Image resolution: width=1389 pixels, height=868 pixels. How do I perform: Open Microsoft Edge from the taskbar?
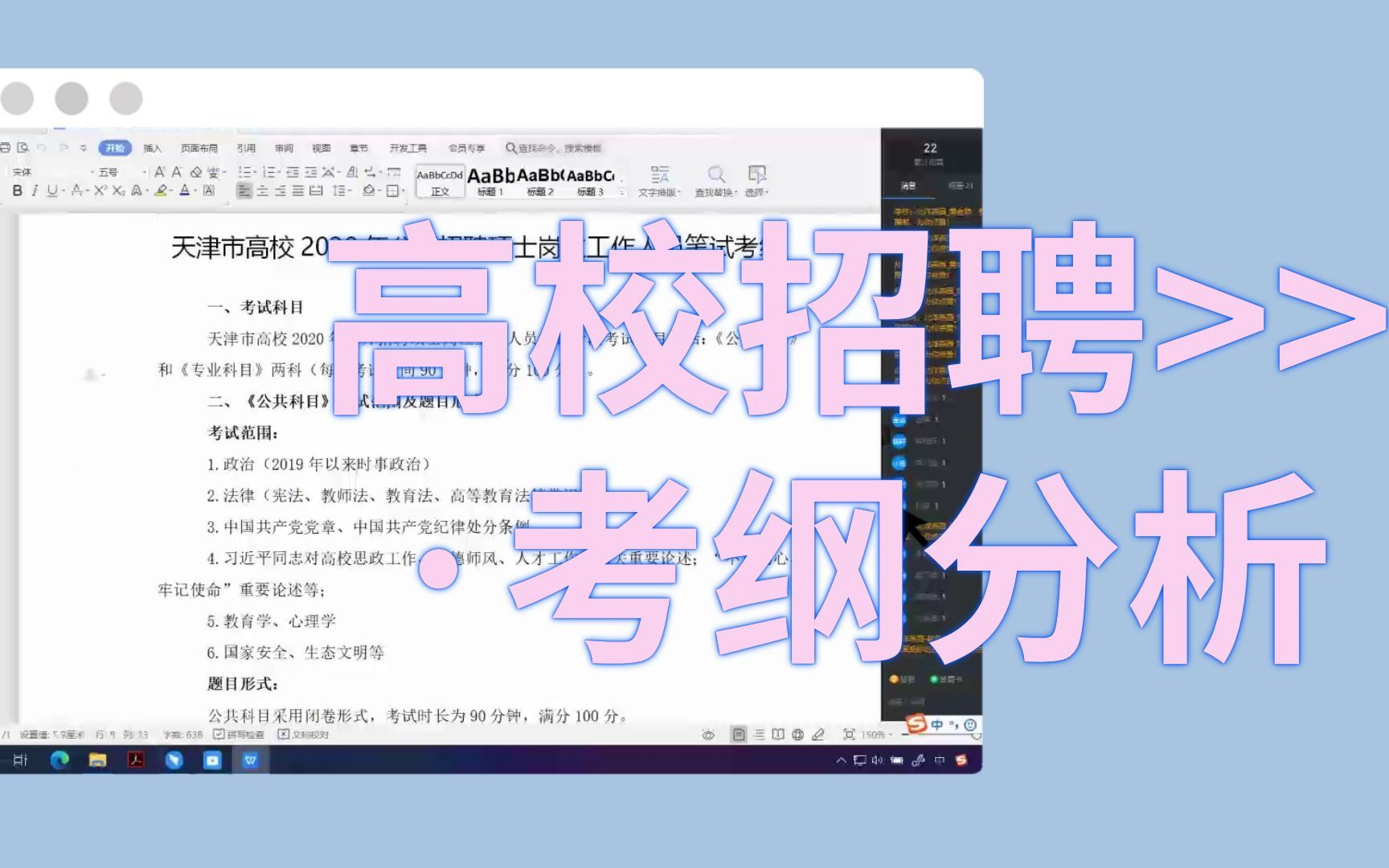click(x=59, y=759)
